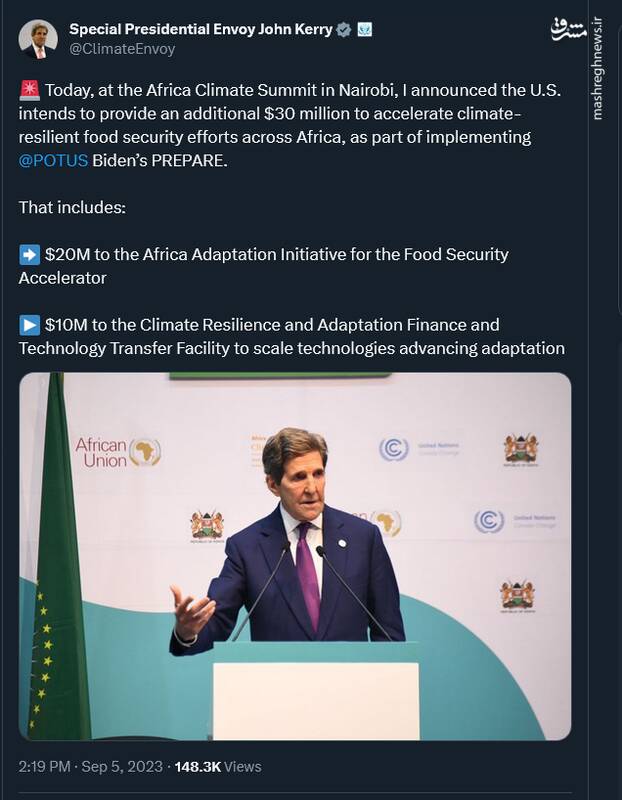Click the play button emoji before $10M

29,325
